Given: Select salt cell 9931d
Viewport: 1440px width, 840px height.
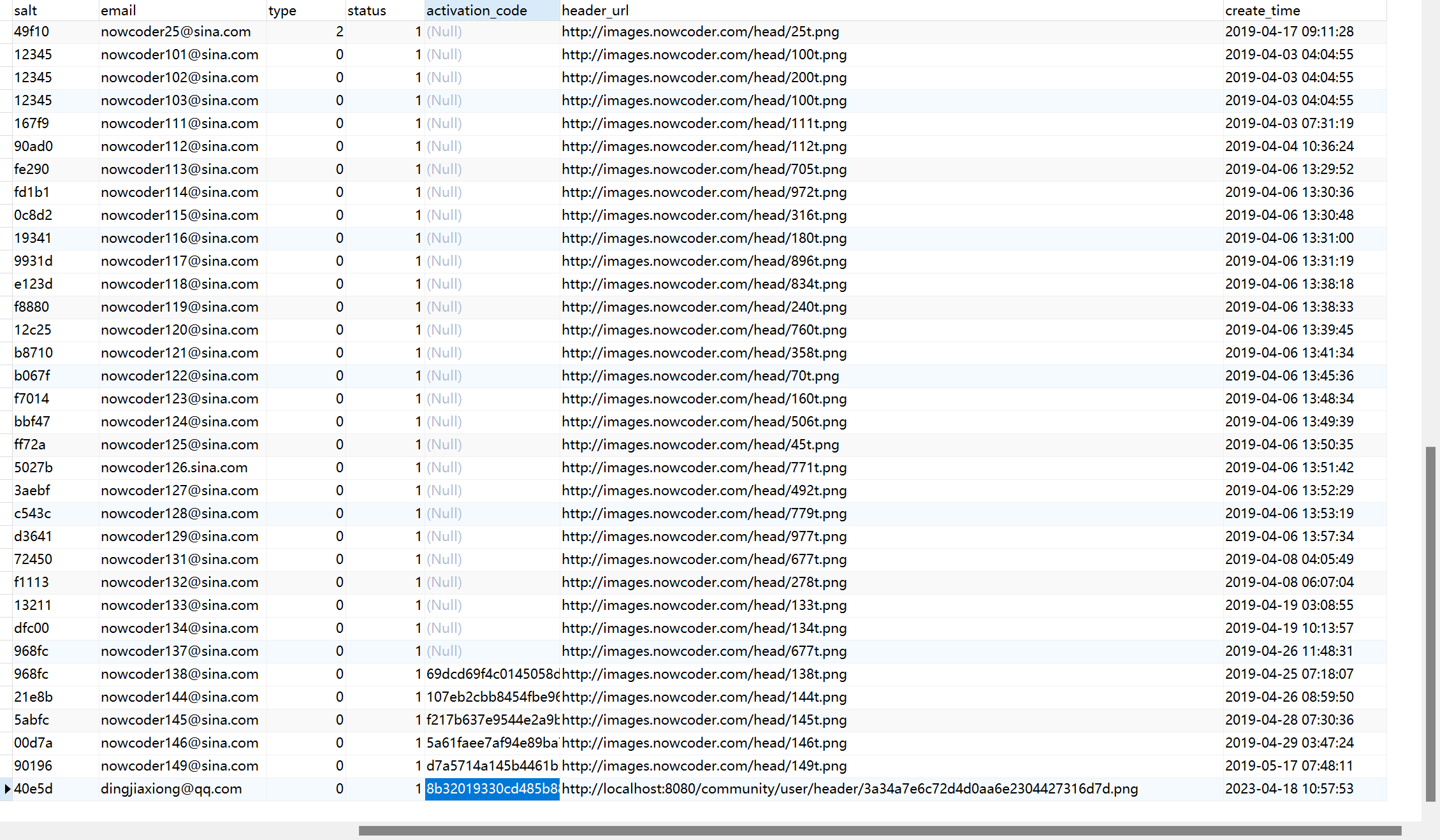Looking at the screenshot, I should [55, 261].
